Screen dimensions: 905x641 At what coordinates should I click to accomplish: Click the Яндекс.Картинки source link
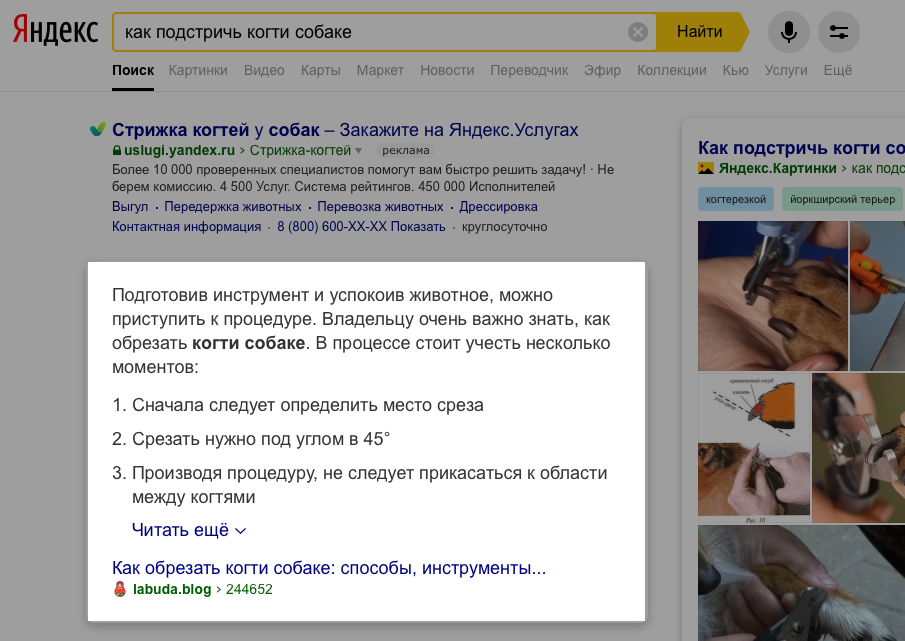777,168
